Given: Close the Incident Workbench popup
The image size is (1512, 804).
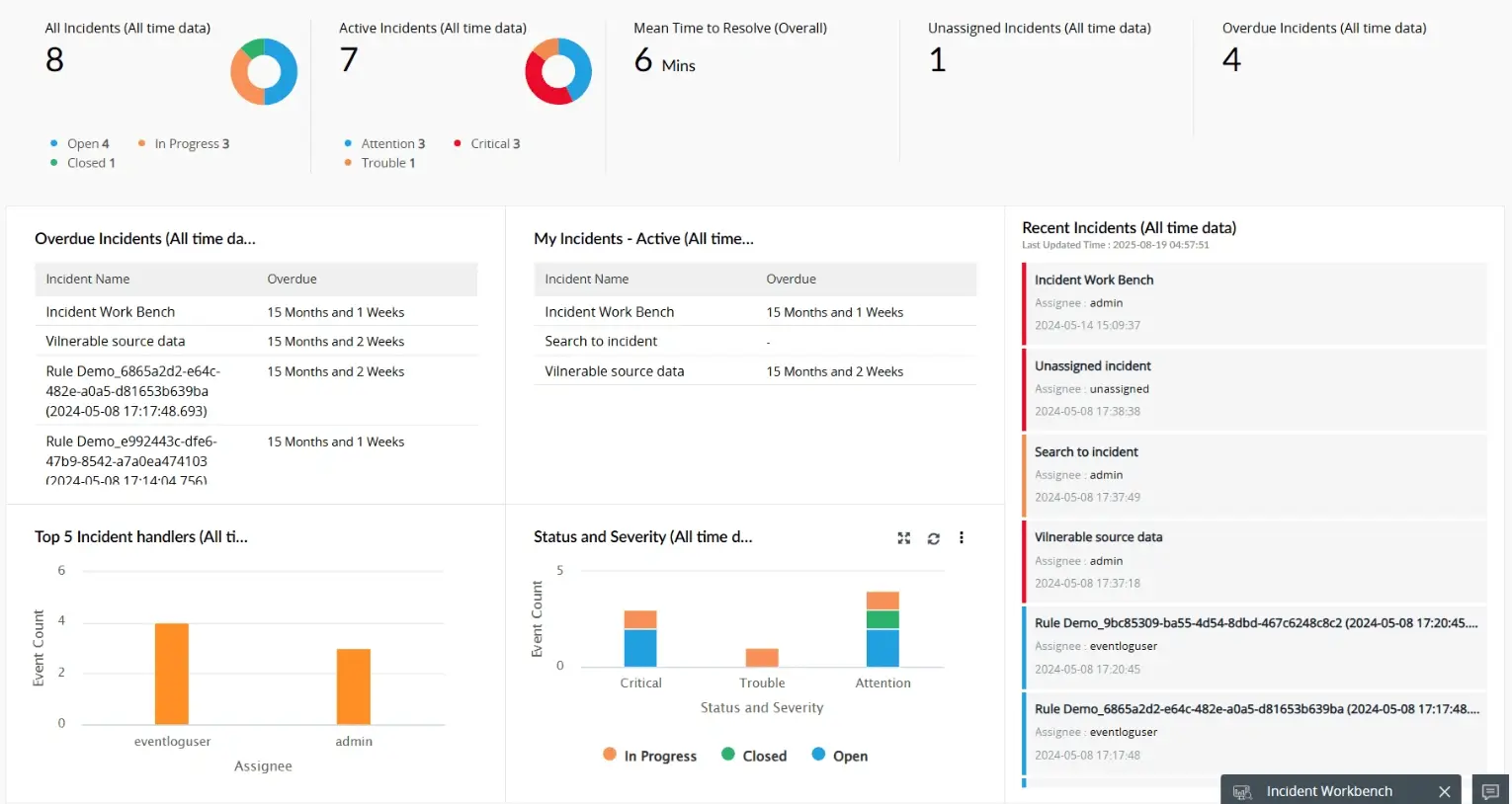Looking at the screenshot, I should tap(1444, 790).
